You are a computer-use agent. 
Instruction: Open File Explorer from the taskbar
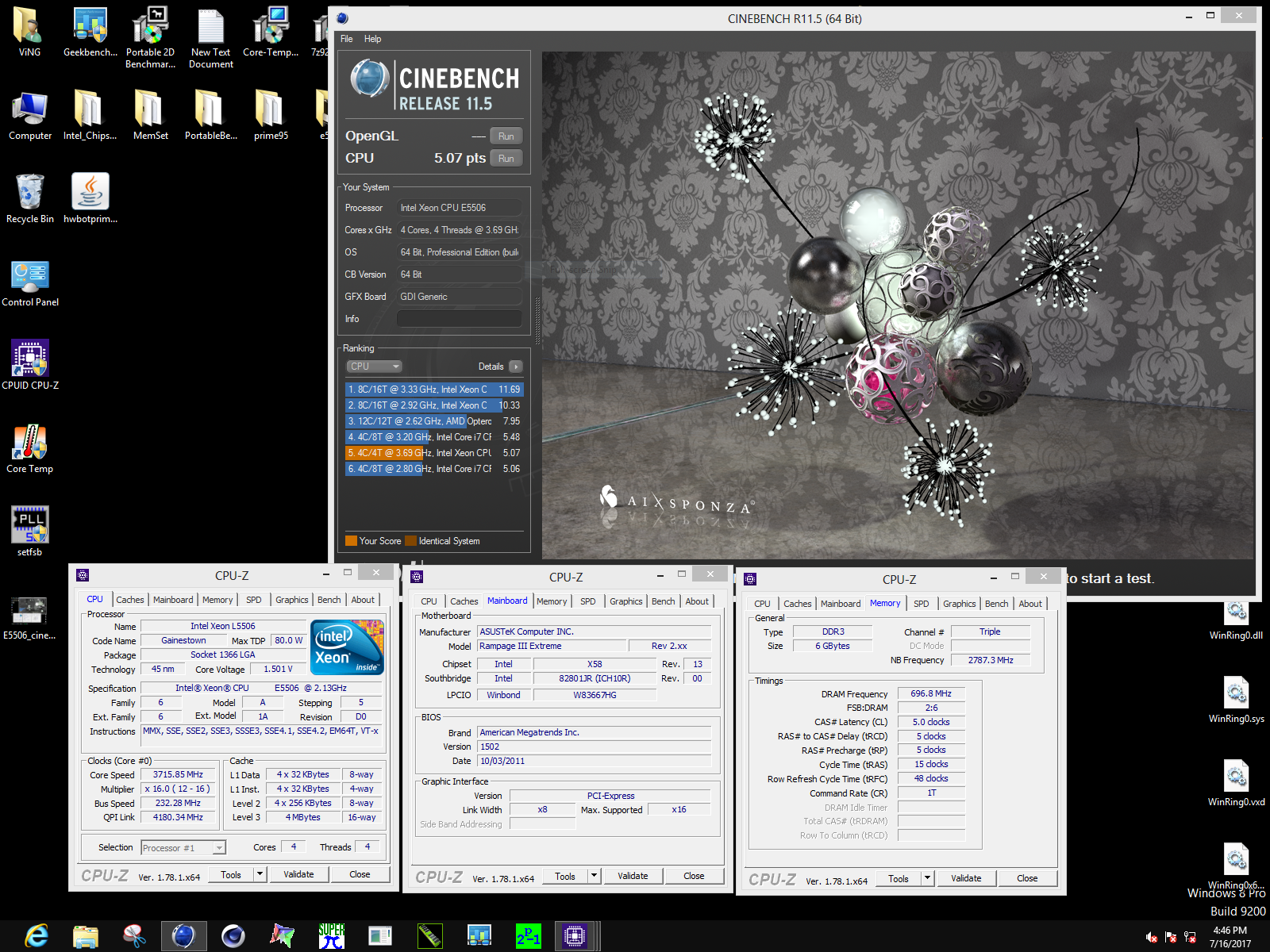coord(86,936)
